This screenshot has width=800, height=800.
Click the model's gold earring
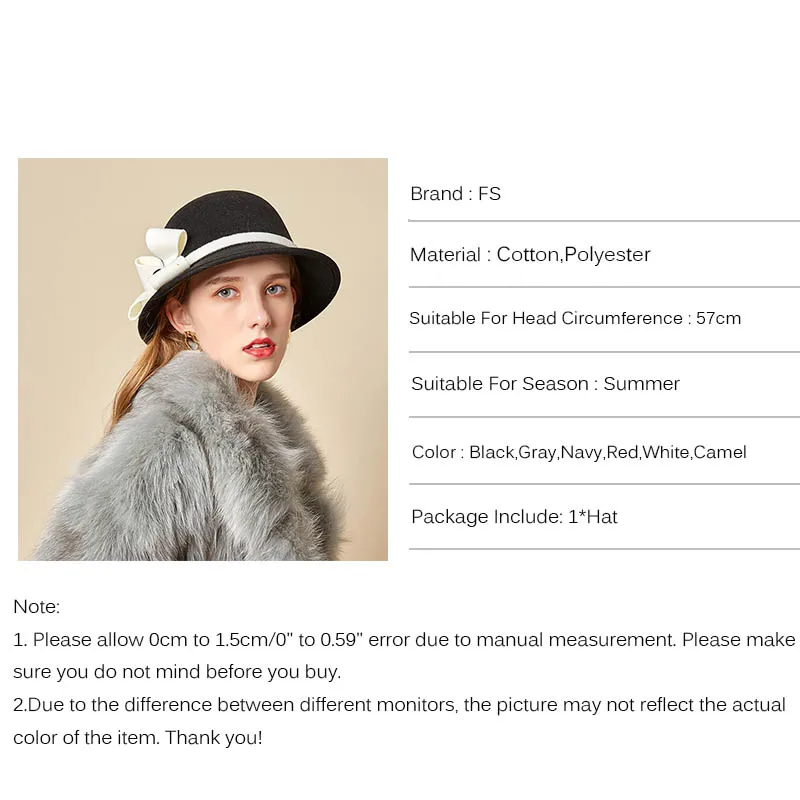tap(190, 339)
